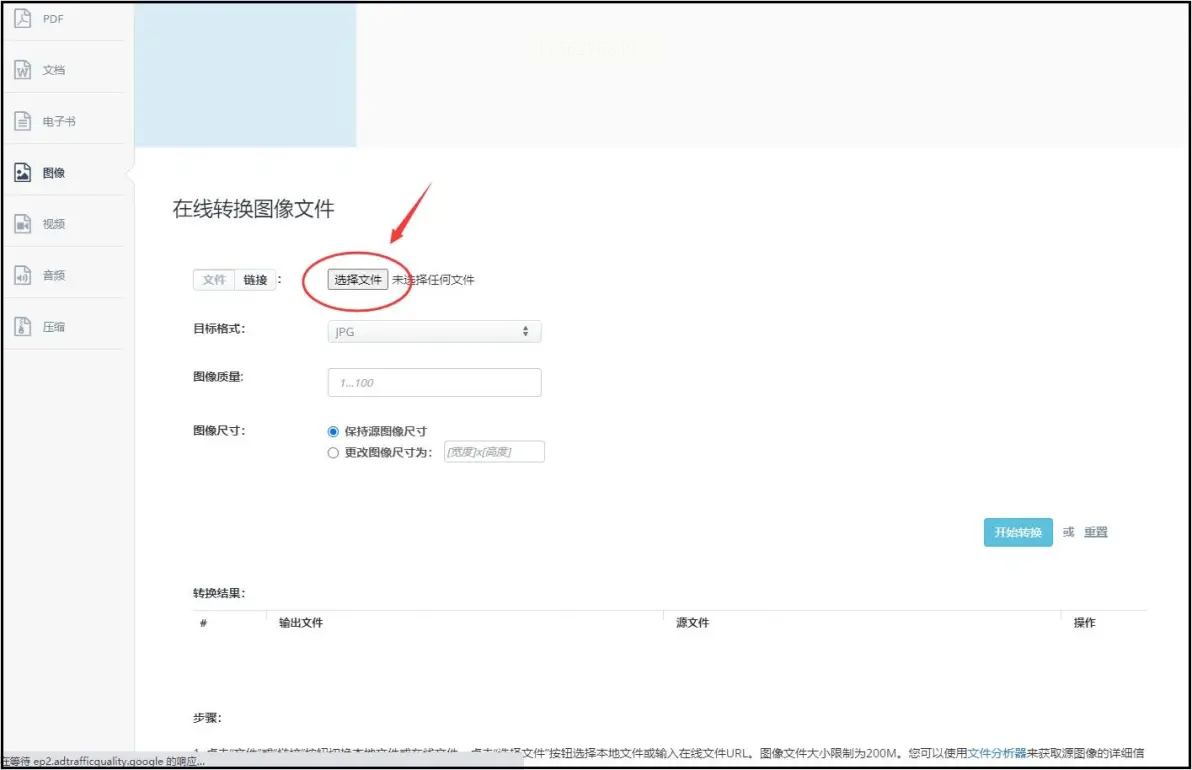This screenshot has height=770, width=1192.
Task: Open the e-book (电子书) sidebar icon
Action: [23, 121]
